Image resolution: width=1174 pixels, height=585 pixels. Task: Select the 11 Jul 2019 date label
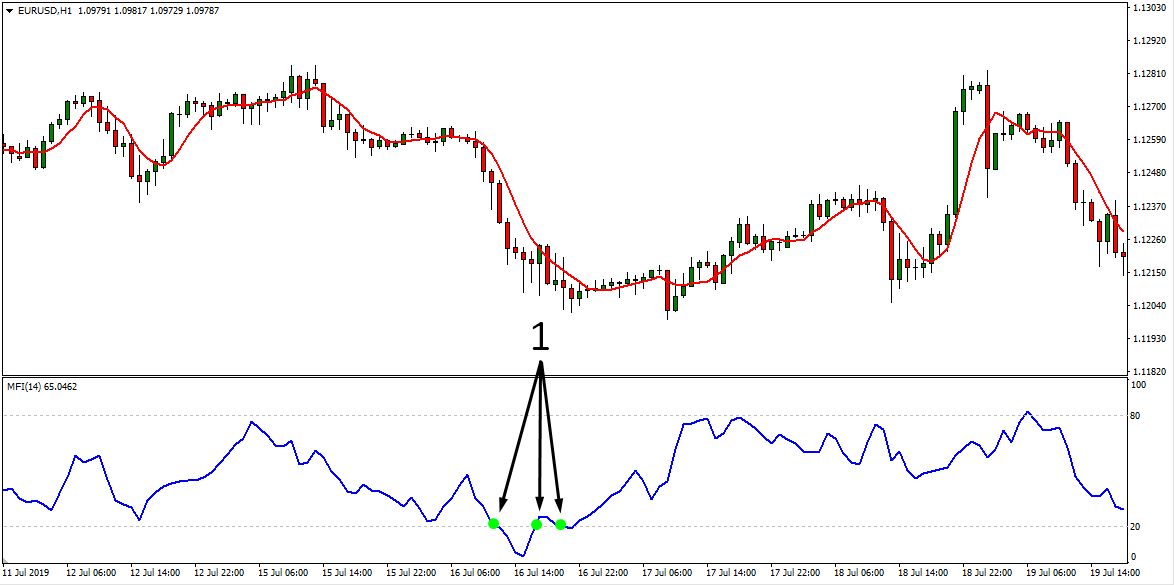[x=25, y=573]
